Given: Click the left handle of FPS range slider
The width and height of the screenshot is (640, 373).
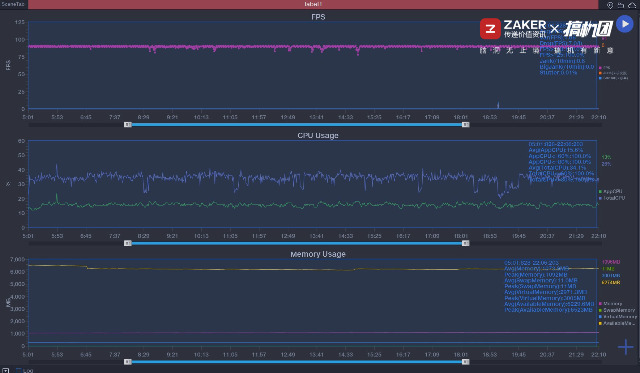Looking at the screenshot, I should pyautogui.click(x=128, y=124).
